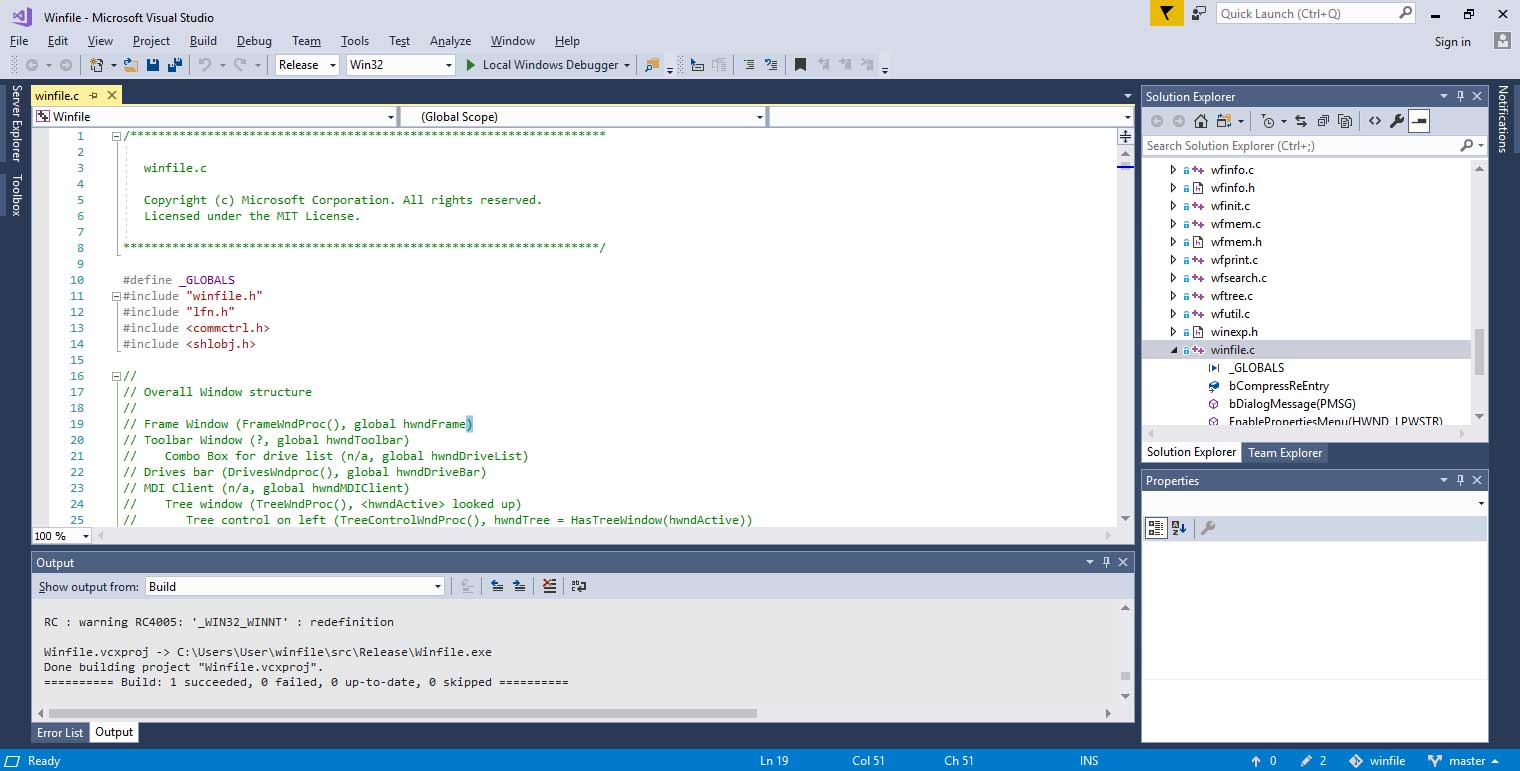Open the 100 % zoom dropdown

coord(61,536)
